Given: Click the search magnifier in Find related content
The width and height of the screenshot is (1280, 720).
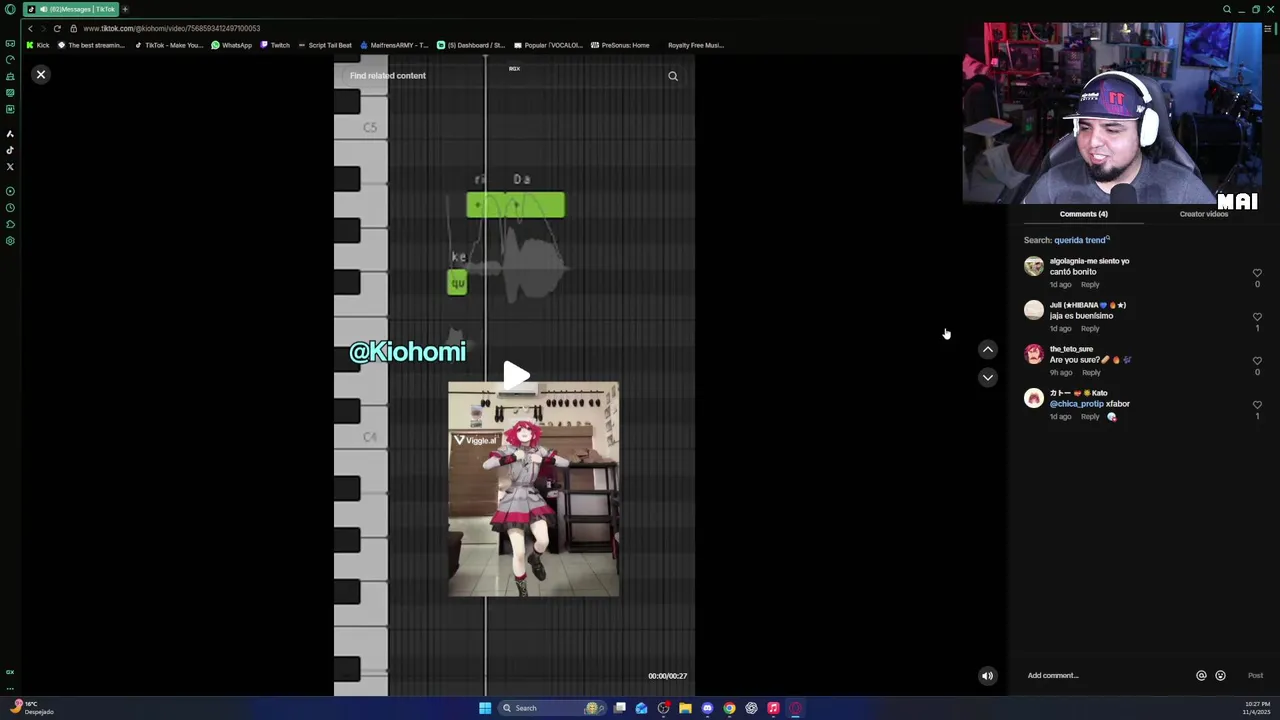Looking at the screenshot, I should [x=673, y=76].
